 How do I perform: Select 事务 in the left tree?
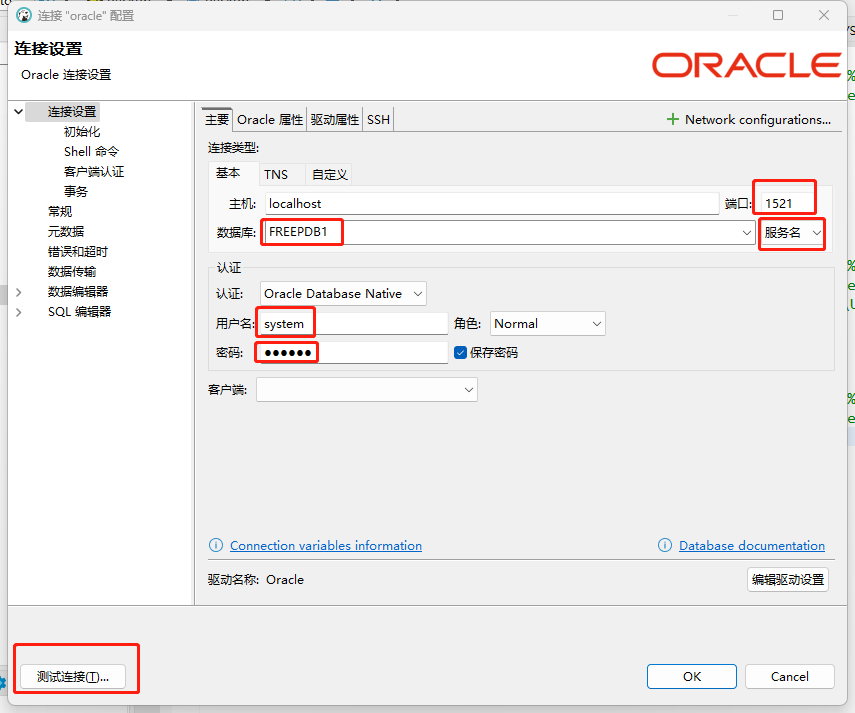point(76,191)
